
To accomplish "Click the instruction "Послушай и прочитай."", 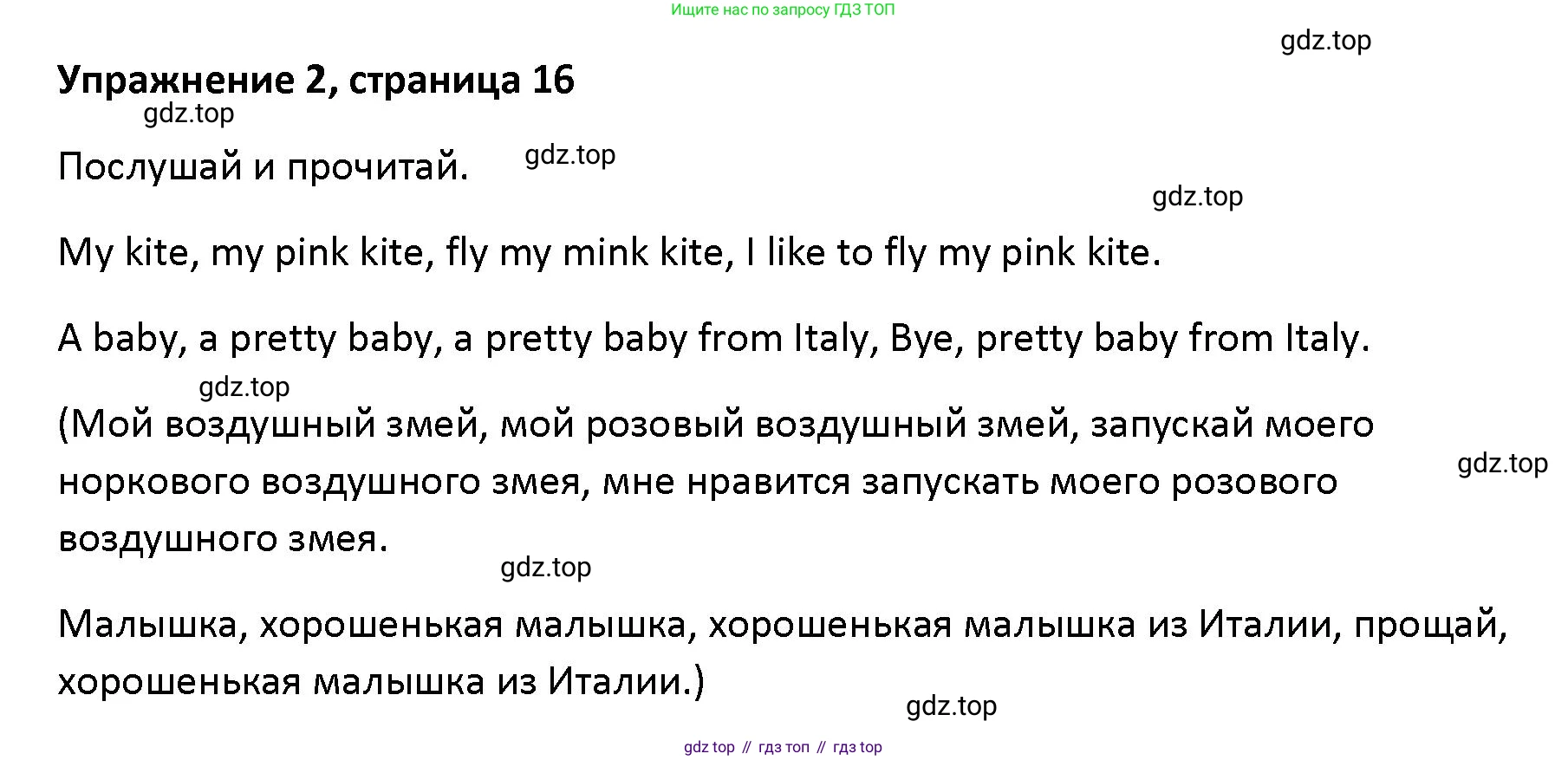I will (x=263, y=166).
